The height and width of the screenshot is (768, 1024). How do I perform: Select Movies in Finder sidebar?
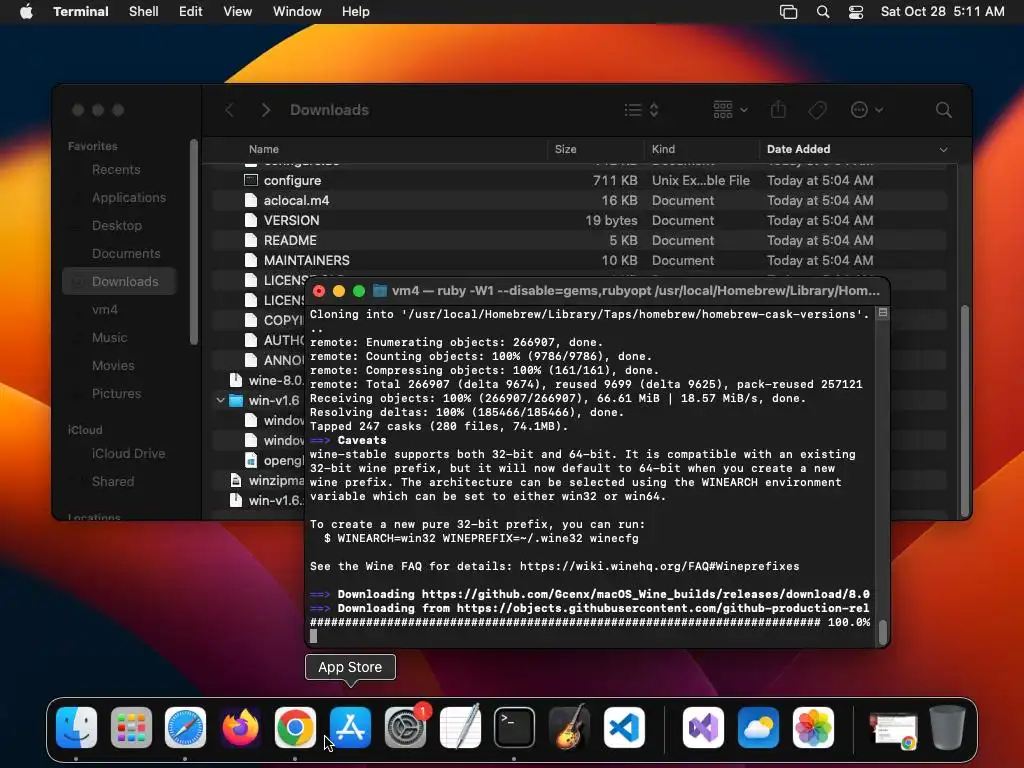point(113,366)
